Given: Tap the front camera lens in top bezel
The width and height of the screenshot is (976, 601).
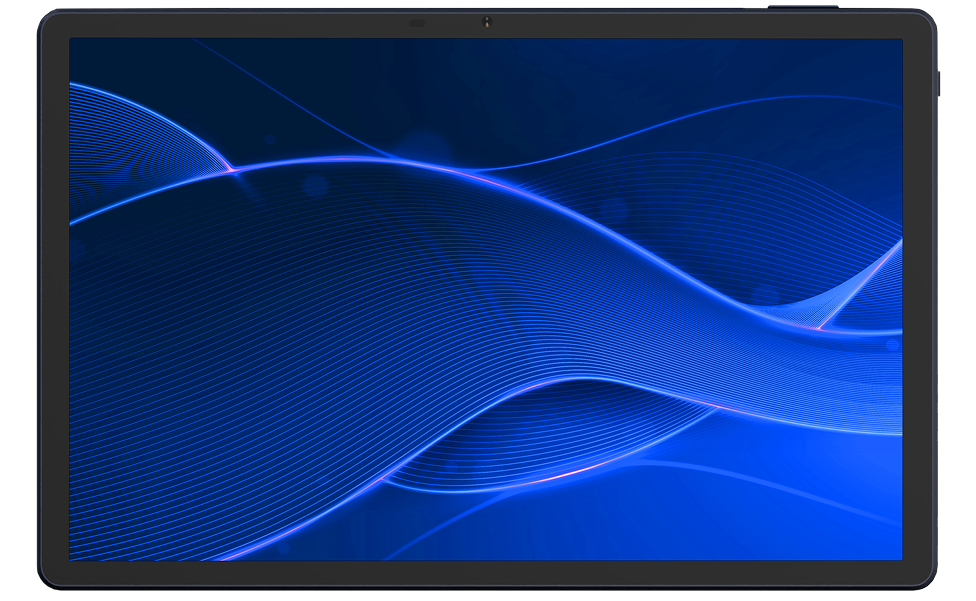Looking at the screenshot, I should coord(487,22).
